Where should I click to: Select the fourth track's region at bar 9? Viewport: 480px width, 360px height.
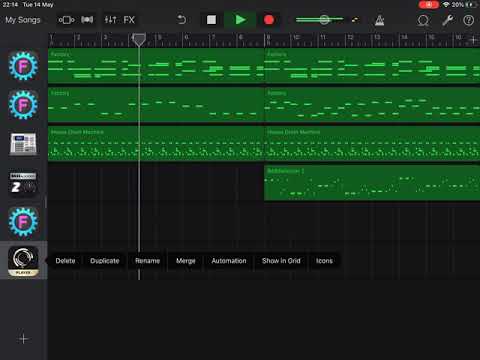pyautogui.click(x=372, y=183)
